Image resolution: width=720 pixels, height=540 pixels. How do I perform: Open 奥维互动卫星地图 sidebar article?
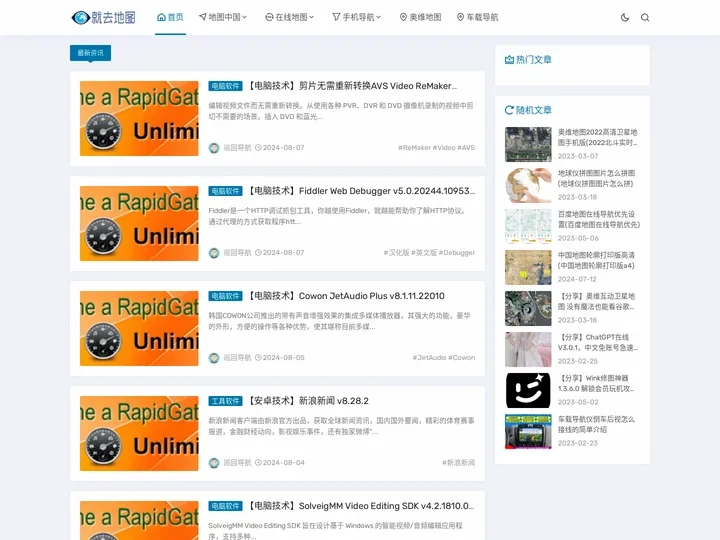pos(596,301)
